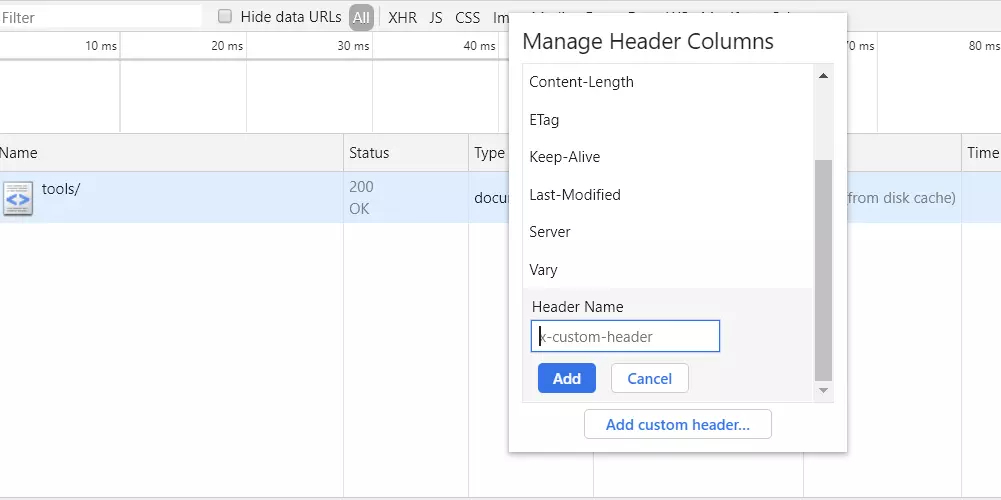Click Add custom header button
Viewport: 1001px width, 500px height.
click(677, 424)
